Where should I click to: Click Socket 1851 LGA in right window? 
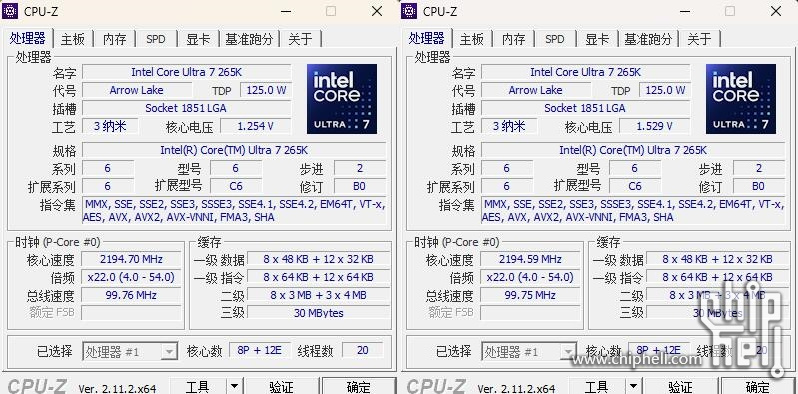pos(585,108)
